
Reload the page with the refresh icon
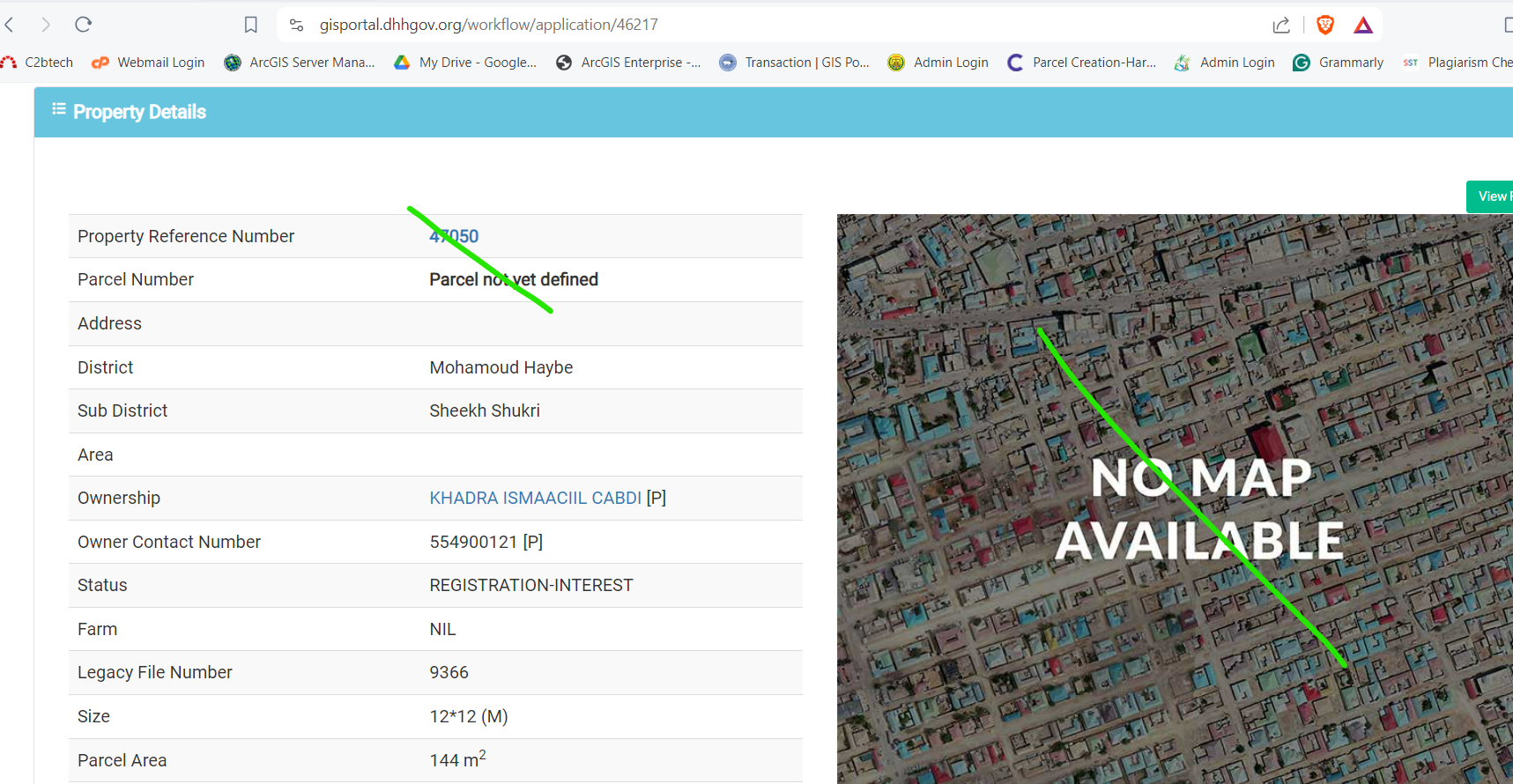click(x=83, y=25)
